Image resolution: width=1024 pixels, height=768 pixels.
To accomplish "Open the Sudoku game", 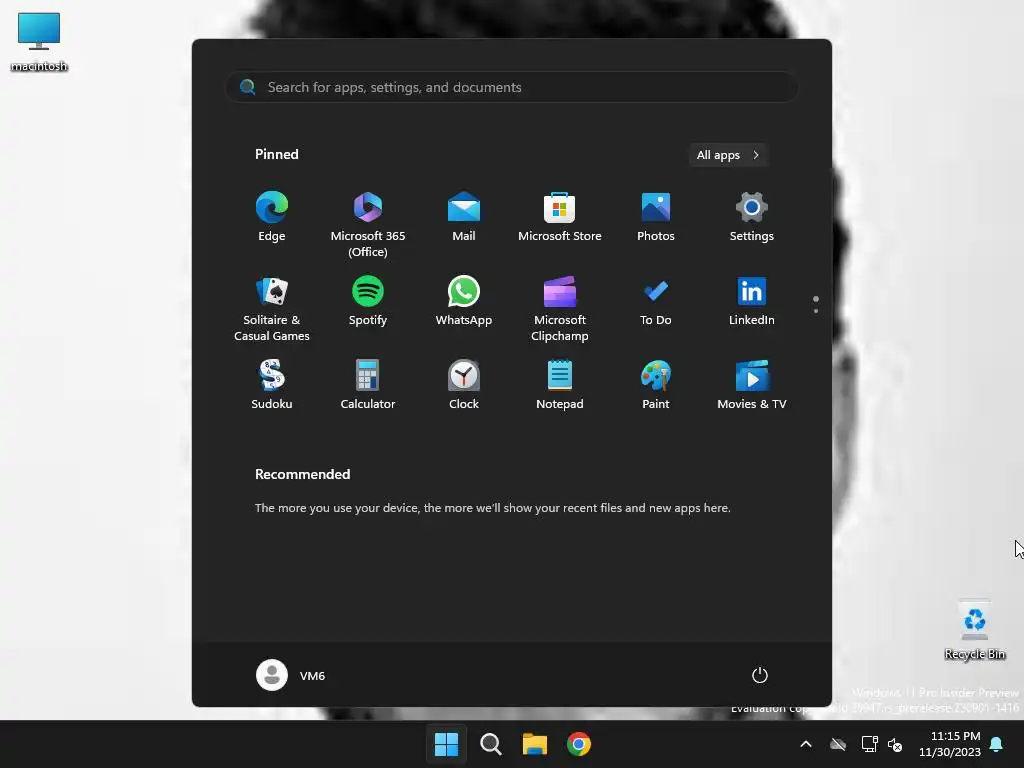I will pyautogui.click(x=272, y=385).
